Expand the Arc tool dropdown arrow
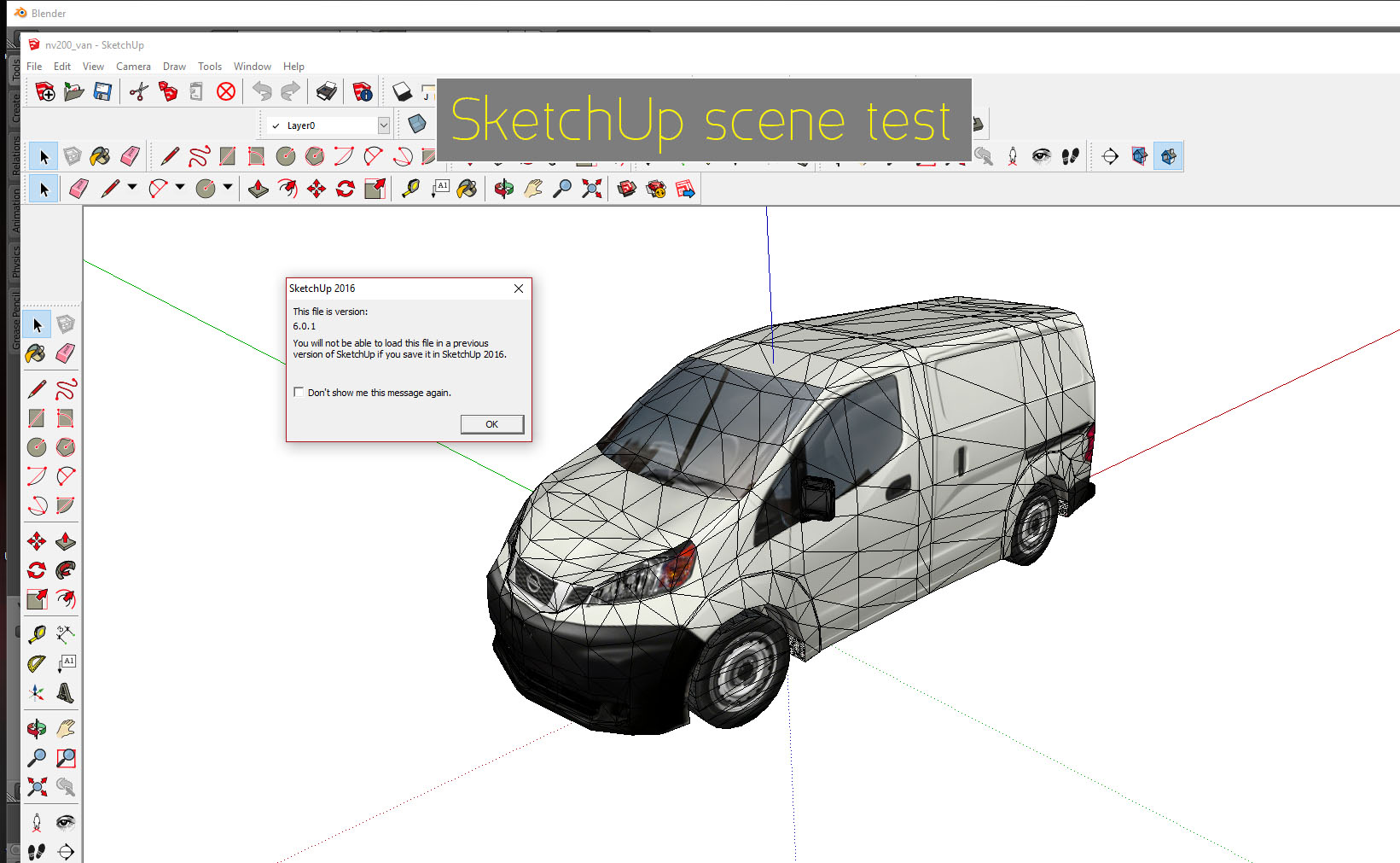The width and height of the screenshot is (1400, 863). [180, 187]
